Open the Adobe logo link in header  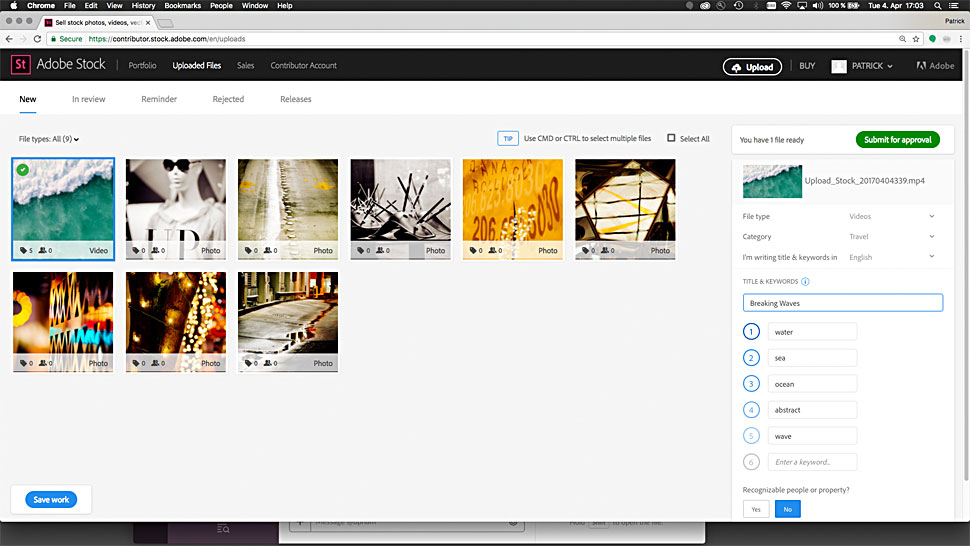tap(935, 66)
